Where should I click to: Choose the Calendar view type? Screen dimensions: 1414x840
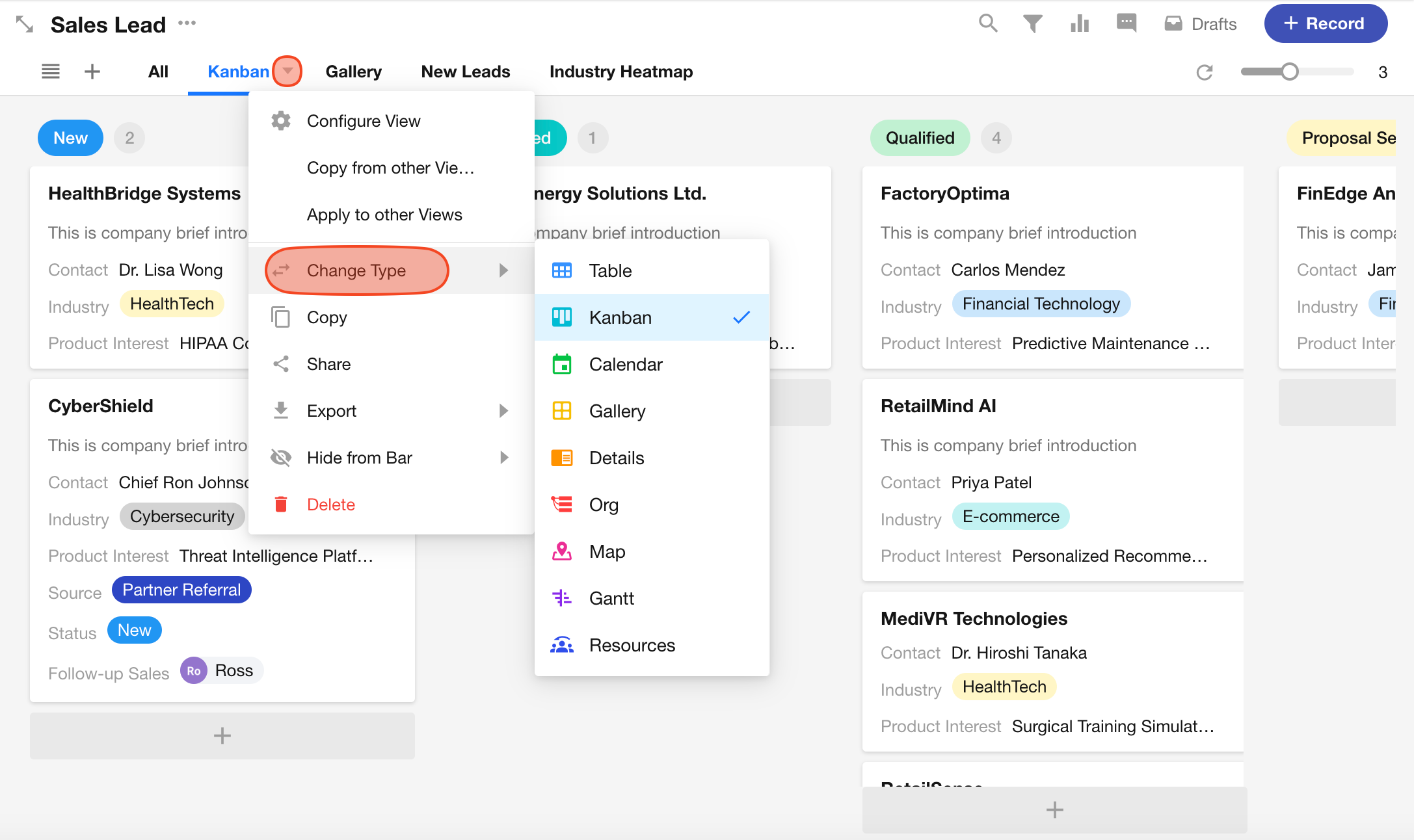point(625,364)
